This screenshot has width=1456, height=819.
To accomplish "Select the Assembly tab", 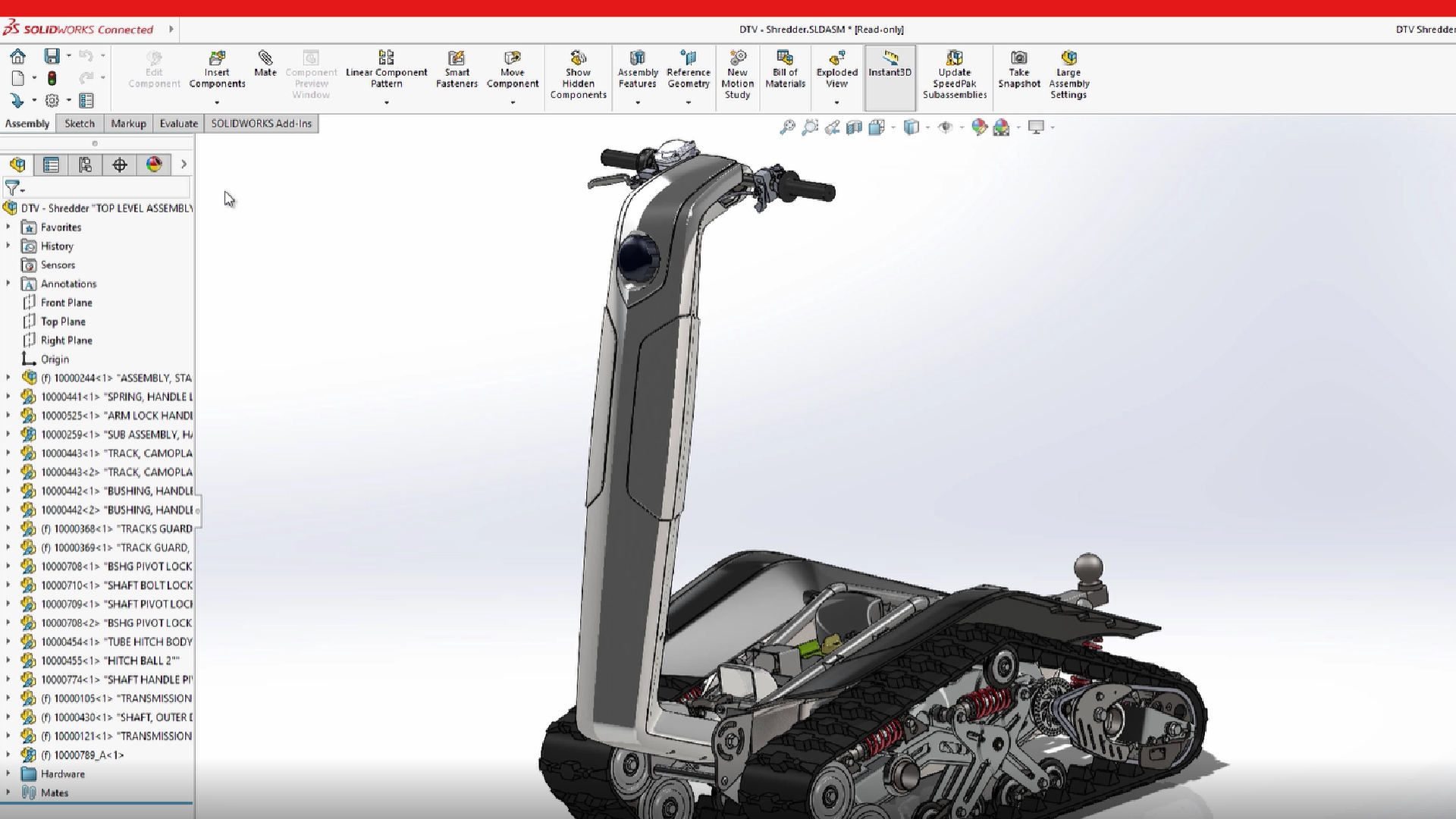I will pyautogui.click(x=27, y=124).
